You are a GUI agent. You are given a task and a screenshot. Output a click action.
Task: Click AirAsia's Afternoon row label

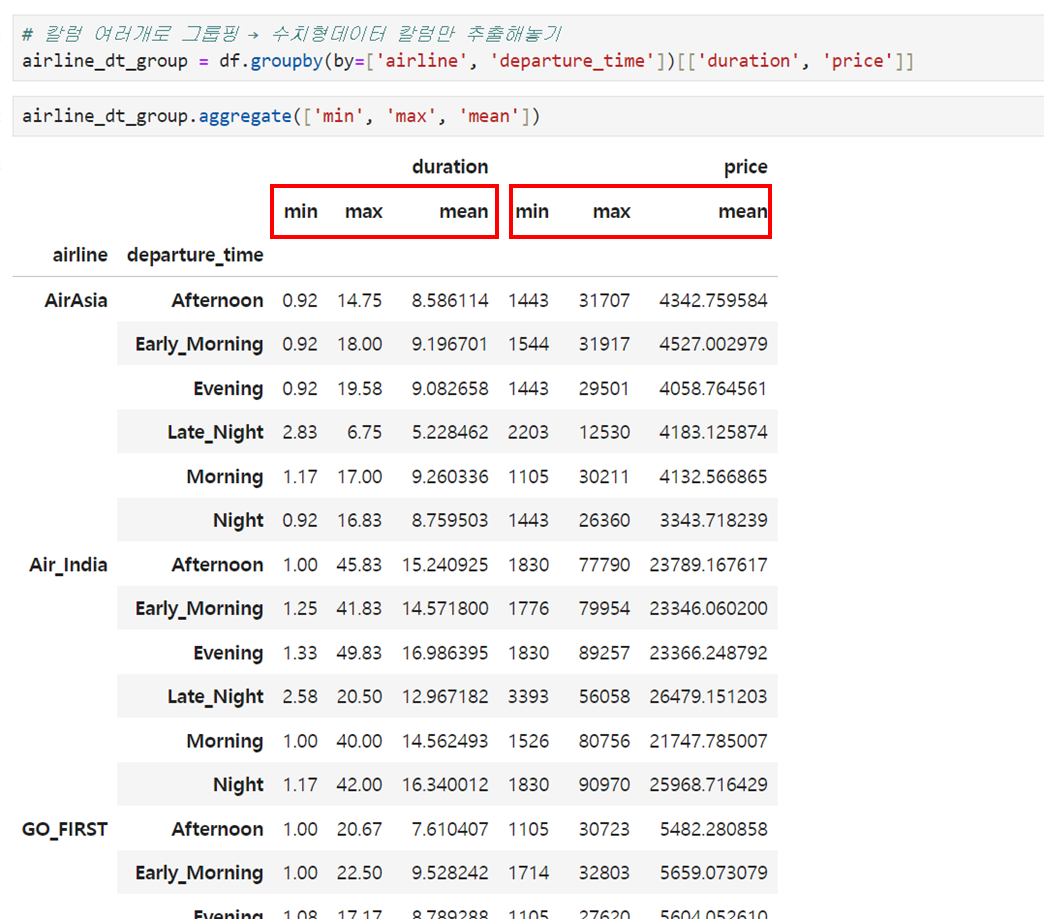218,300
